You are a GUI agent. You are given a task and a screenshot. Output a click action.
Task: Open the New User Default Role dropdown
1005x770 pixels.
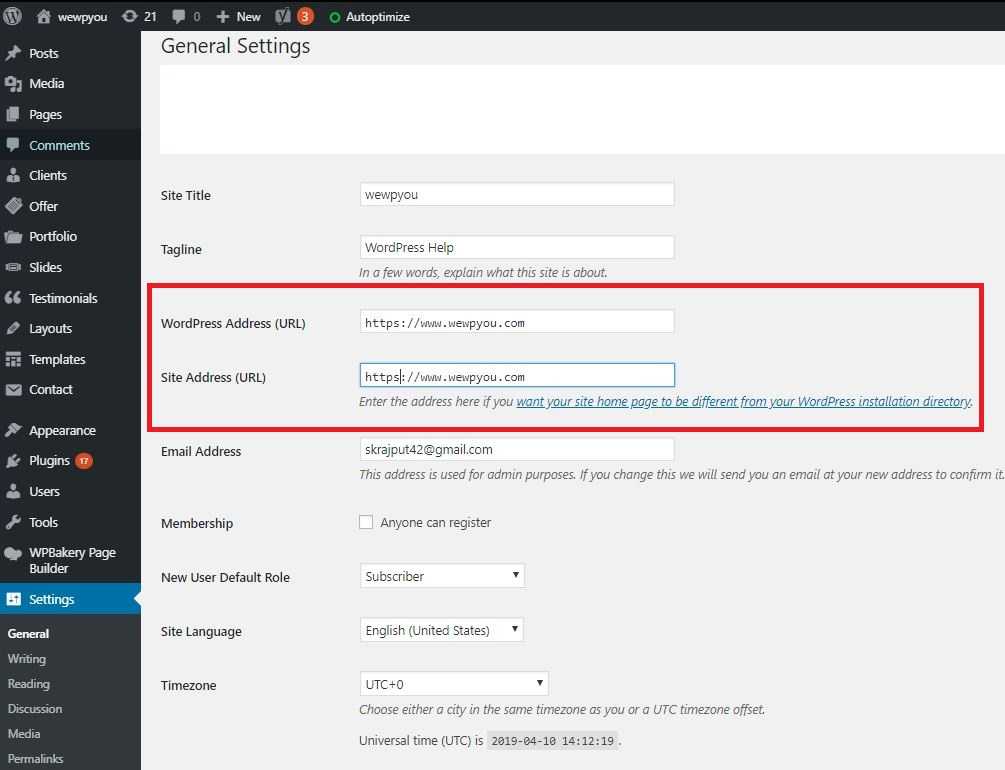pos(441,575)
